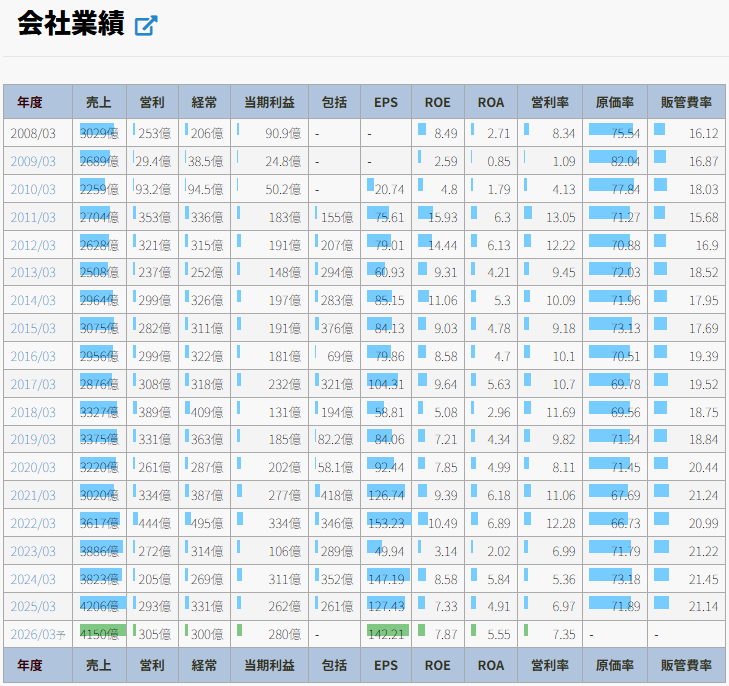Click the 販管費率 top column header

pyautogui.click(x=686, y=102)
